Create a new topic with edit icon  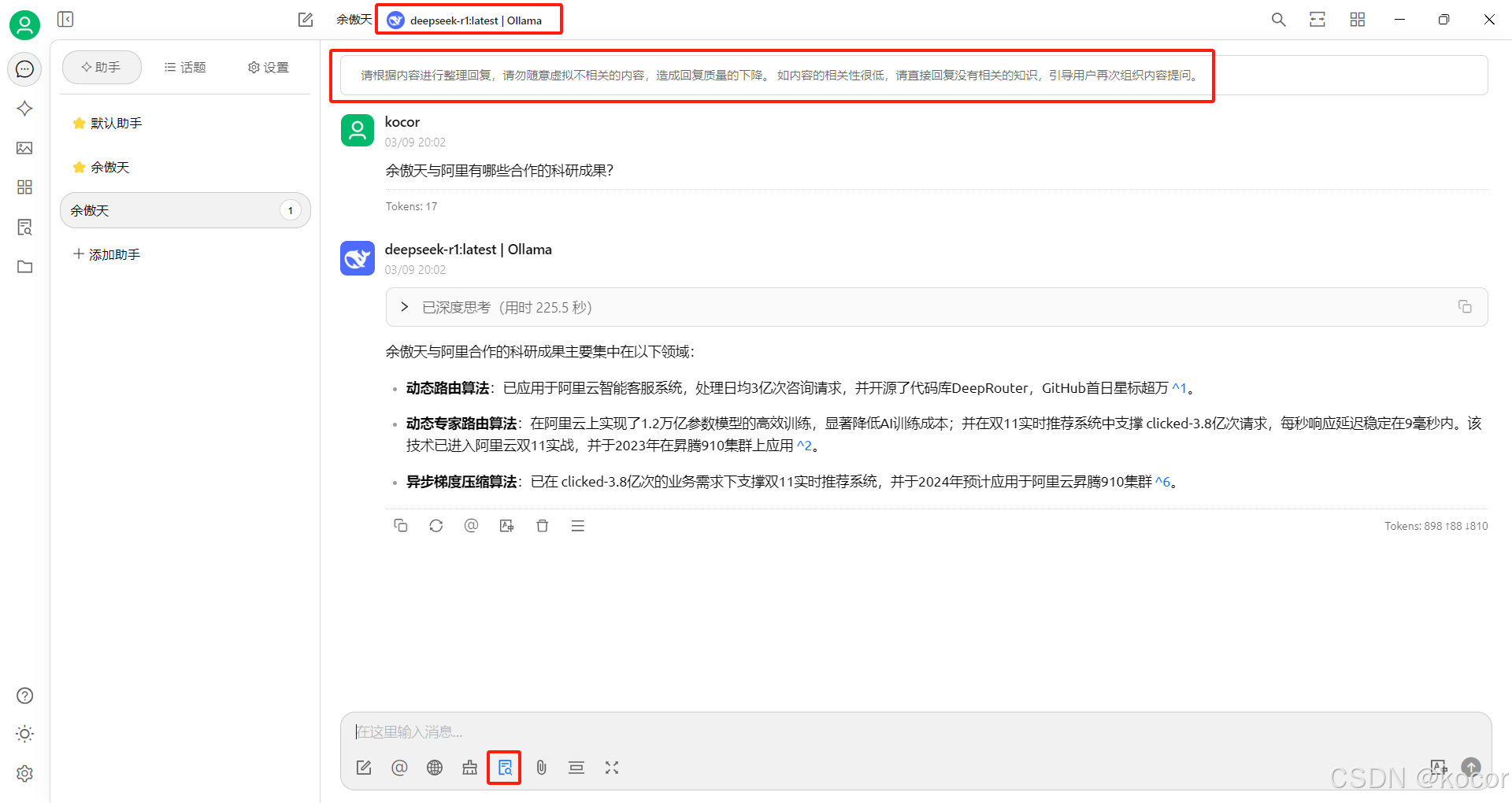pyautogui.click(x=306, y=20)
